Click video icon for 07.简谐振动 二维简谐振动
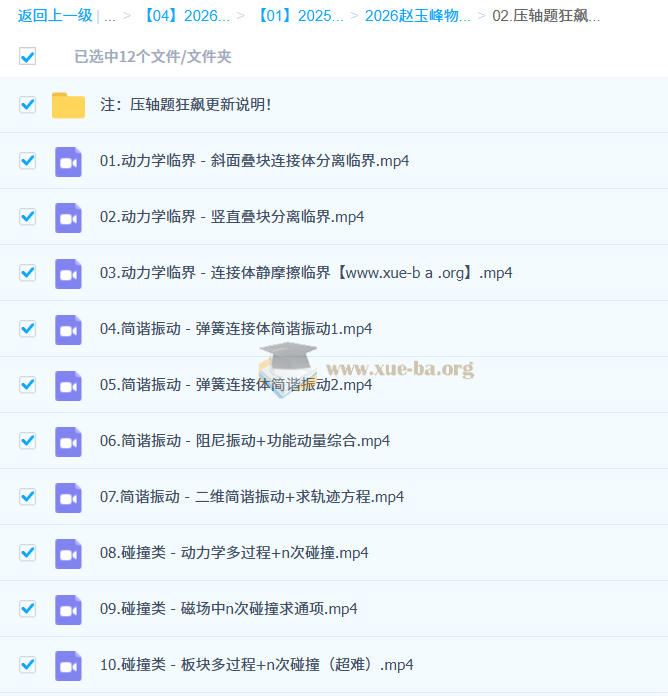The height and width of the screenshot is (696, 668). [68, 497]
